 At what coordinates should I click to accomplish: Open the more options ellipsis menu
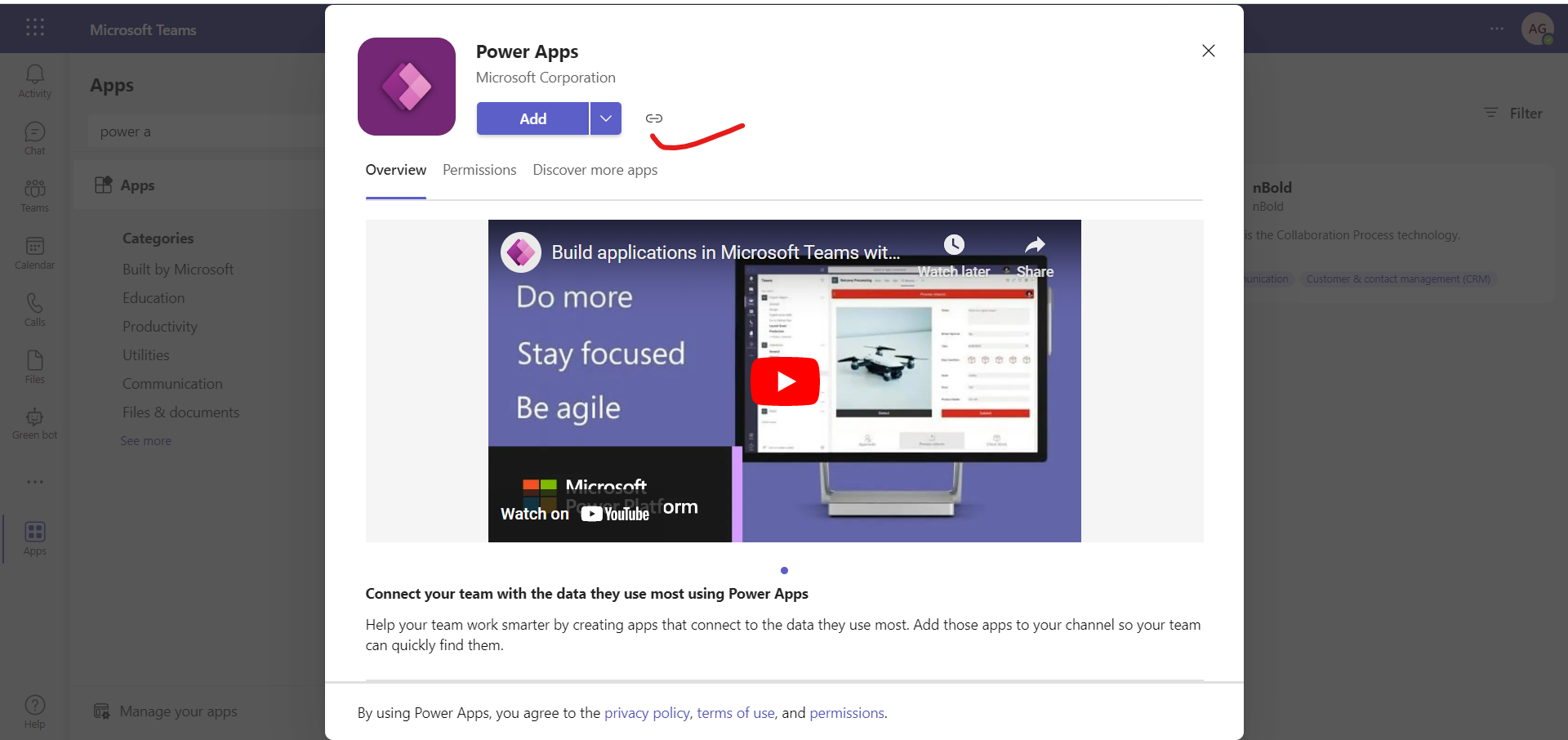point(1497,29)
